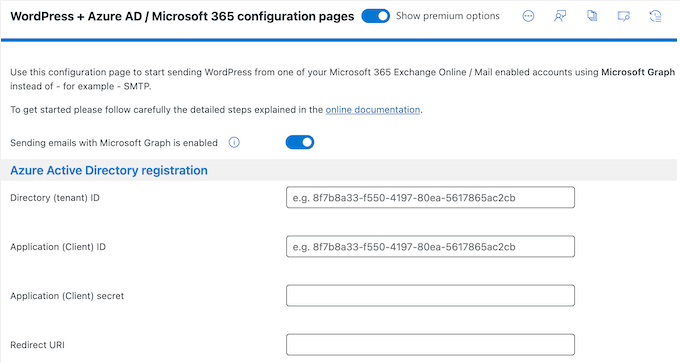Click the person feedback icon in header
Viewport: 680px width, 363px height.
[560, 16]
